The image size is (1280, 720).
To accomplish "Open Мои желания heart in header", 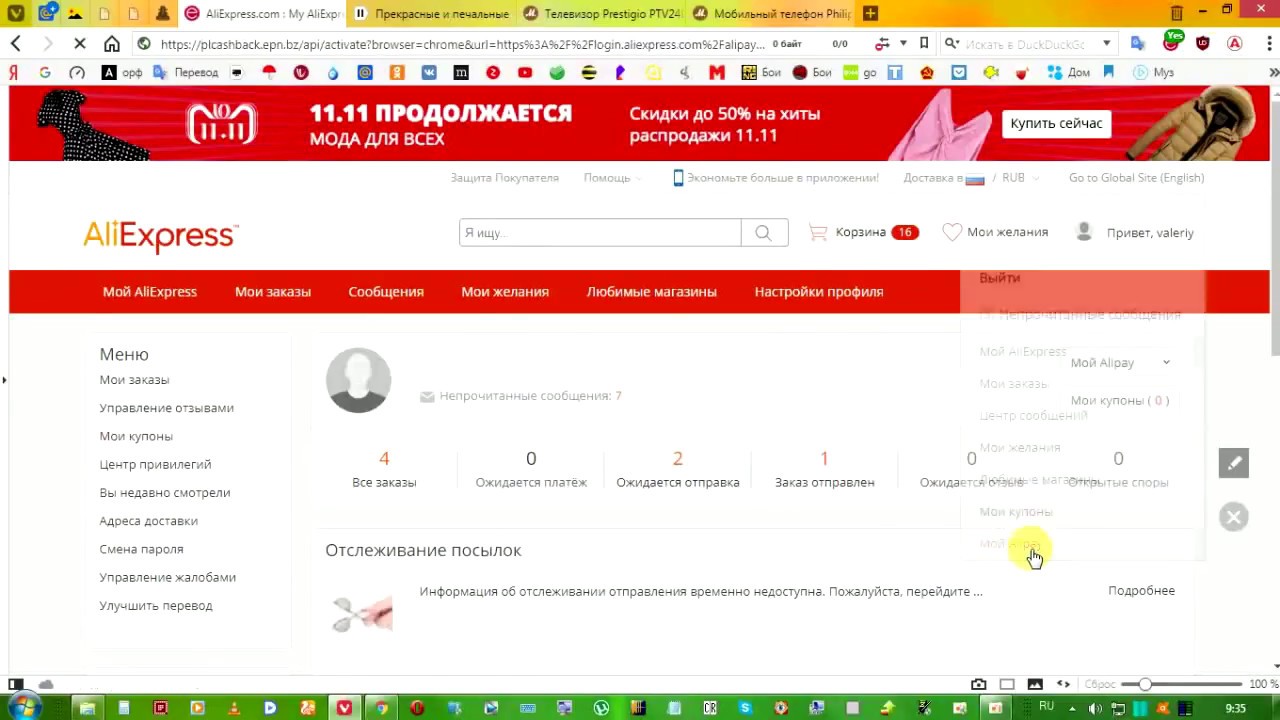I will click(x=995, y=232).
